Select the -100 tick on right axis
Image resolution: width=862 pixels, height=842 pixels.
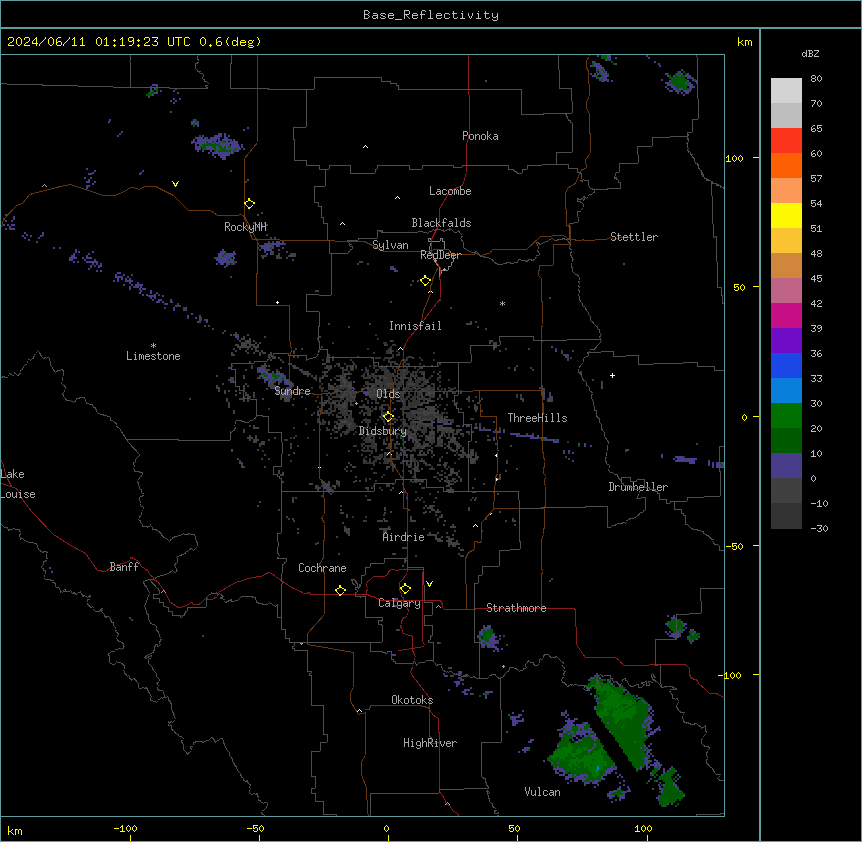[x=731, y=675]
